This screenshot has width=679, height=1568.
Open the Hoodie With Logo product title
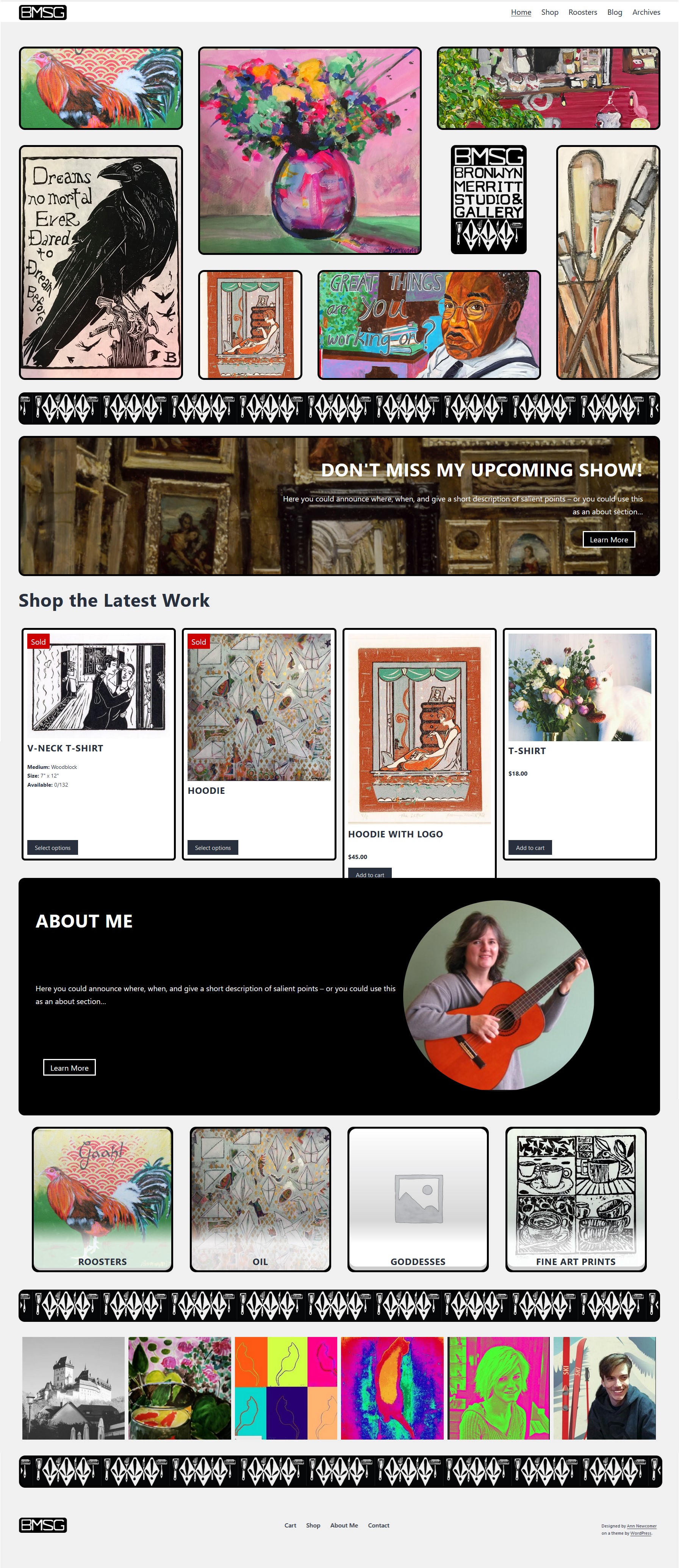pyautogui.click(x=395, y=834)
